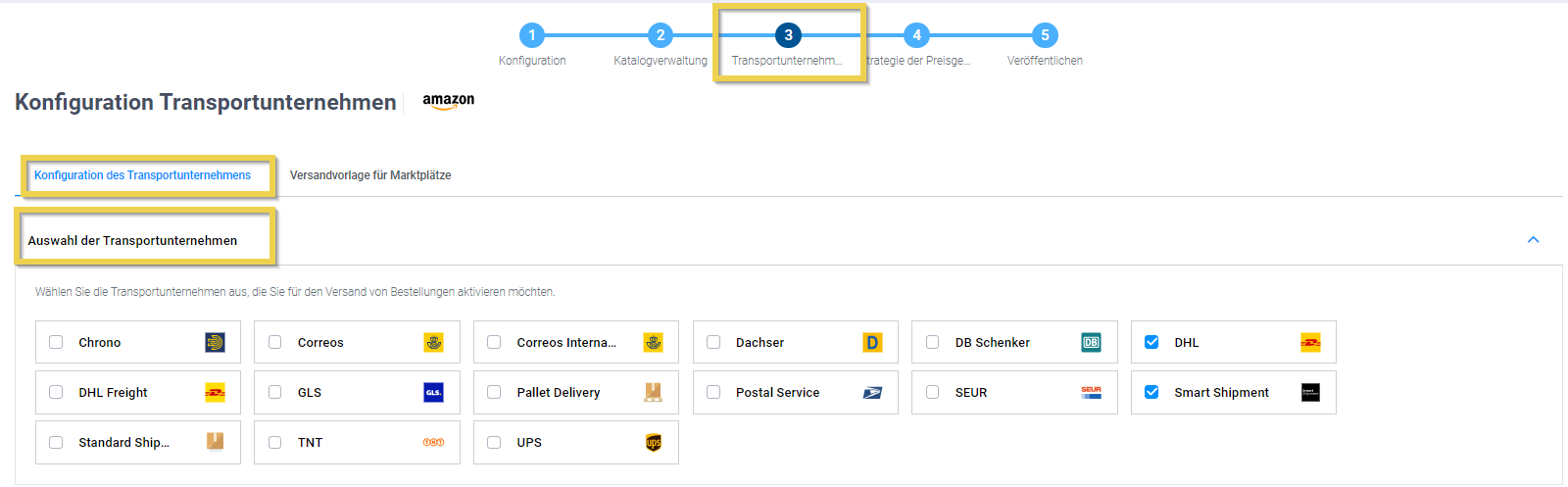
Task: Disable the Smart Shipment checkbox
Action: [x=1151, y=392]
